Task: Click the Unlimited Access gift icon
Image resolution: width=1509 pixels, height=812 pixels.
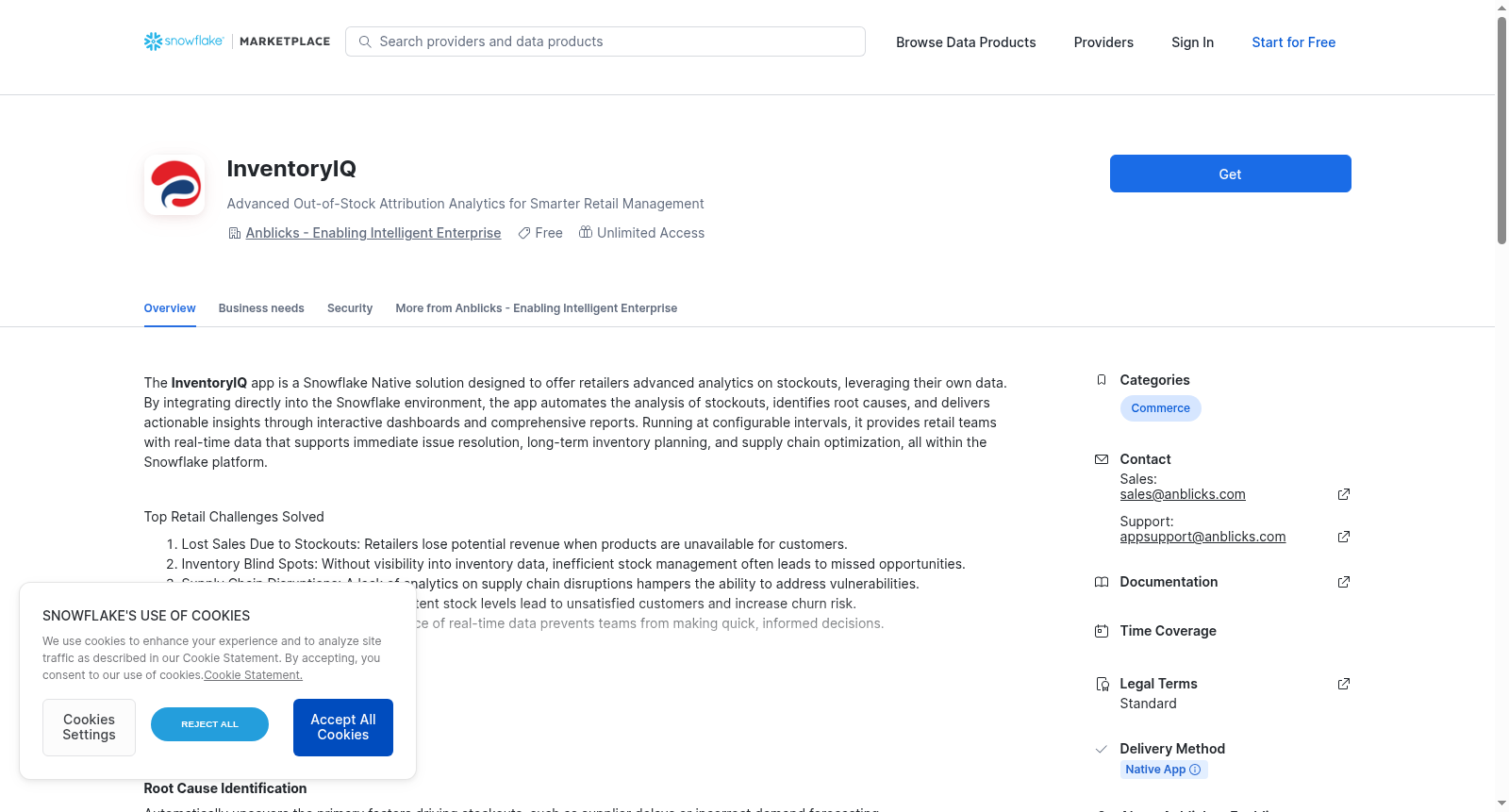Action: [586, 232]
